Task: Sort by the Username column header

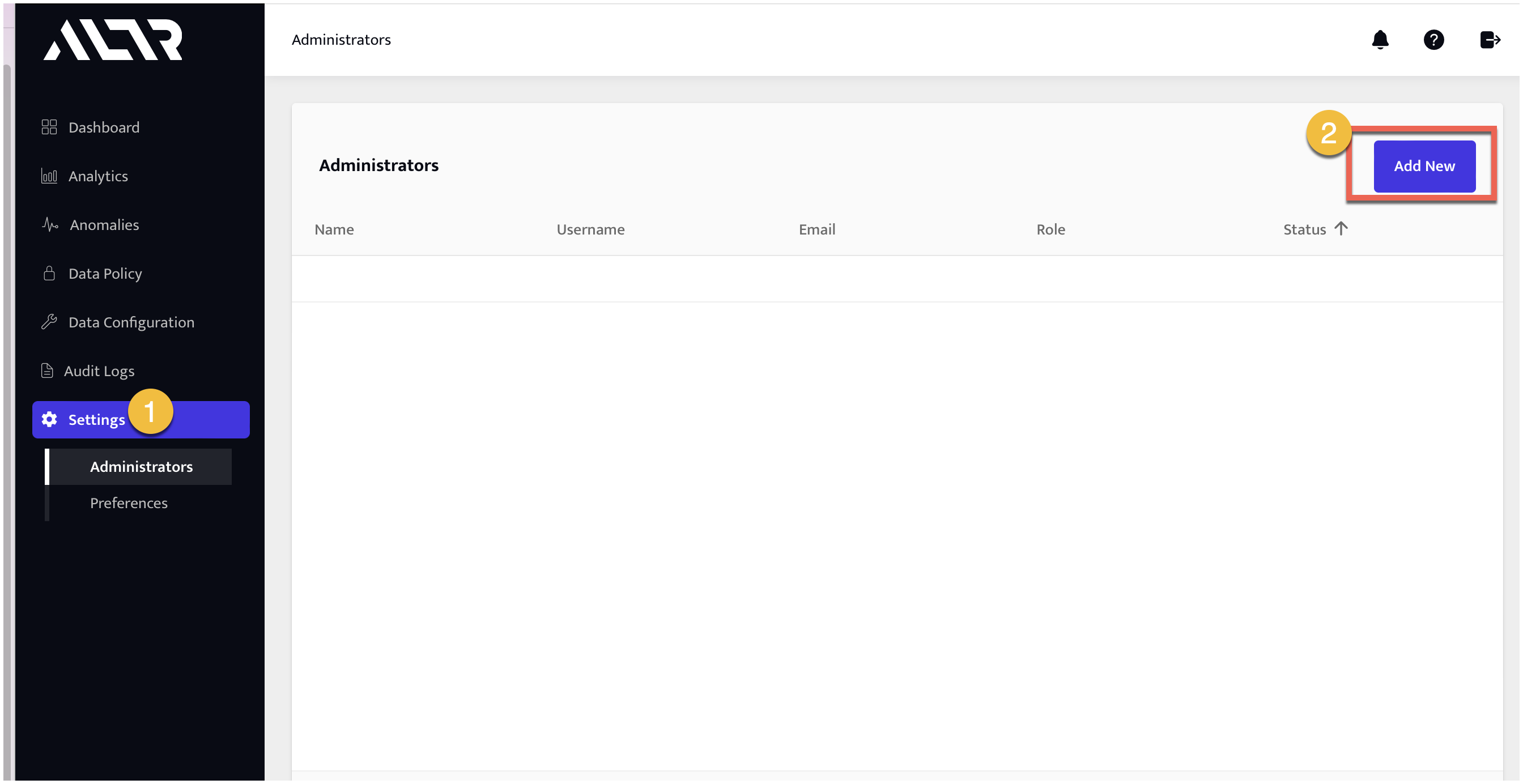Action: 590,229
